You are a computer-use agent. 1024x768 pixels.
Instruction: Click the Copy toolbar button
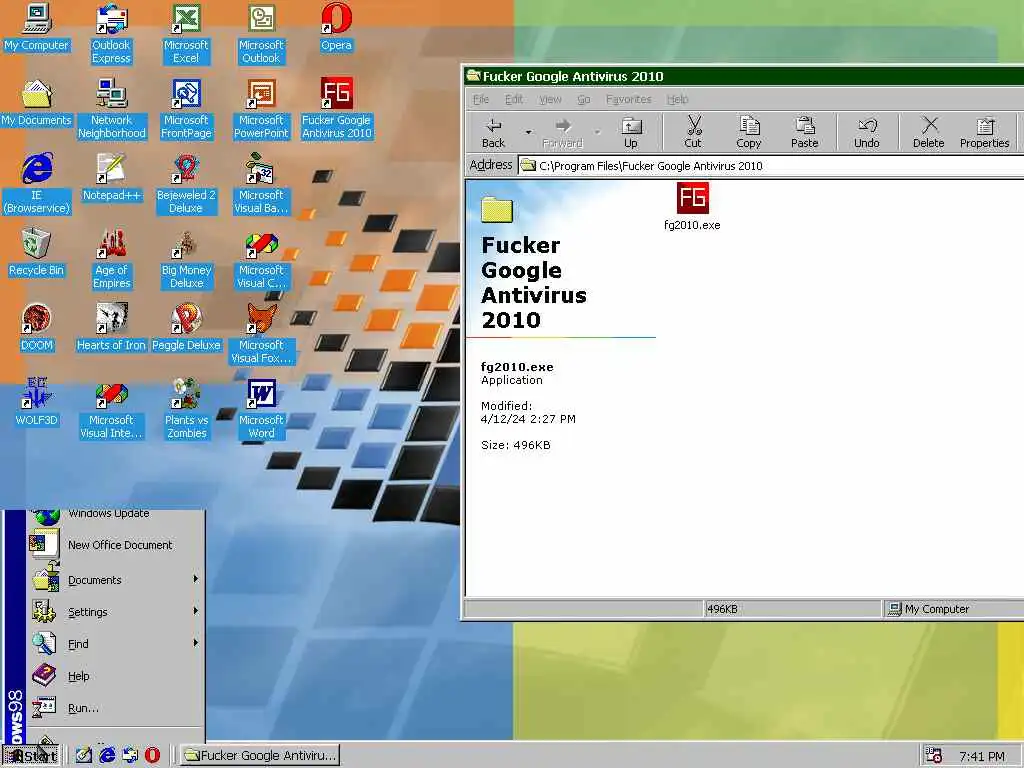(748, 133)
